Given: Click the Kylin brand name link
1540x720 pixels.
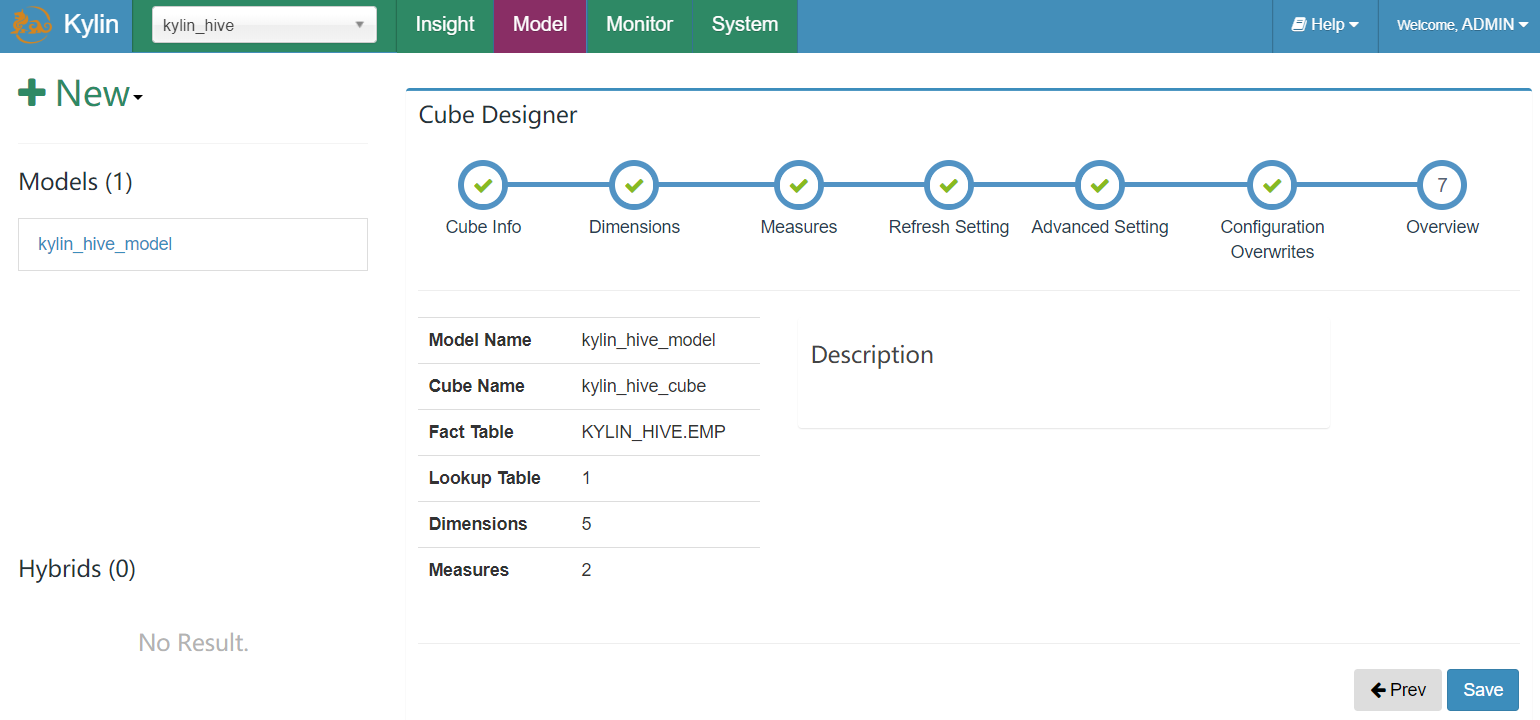Looking at the screenshot, I should click(91, 24).
